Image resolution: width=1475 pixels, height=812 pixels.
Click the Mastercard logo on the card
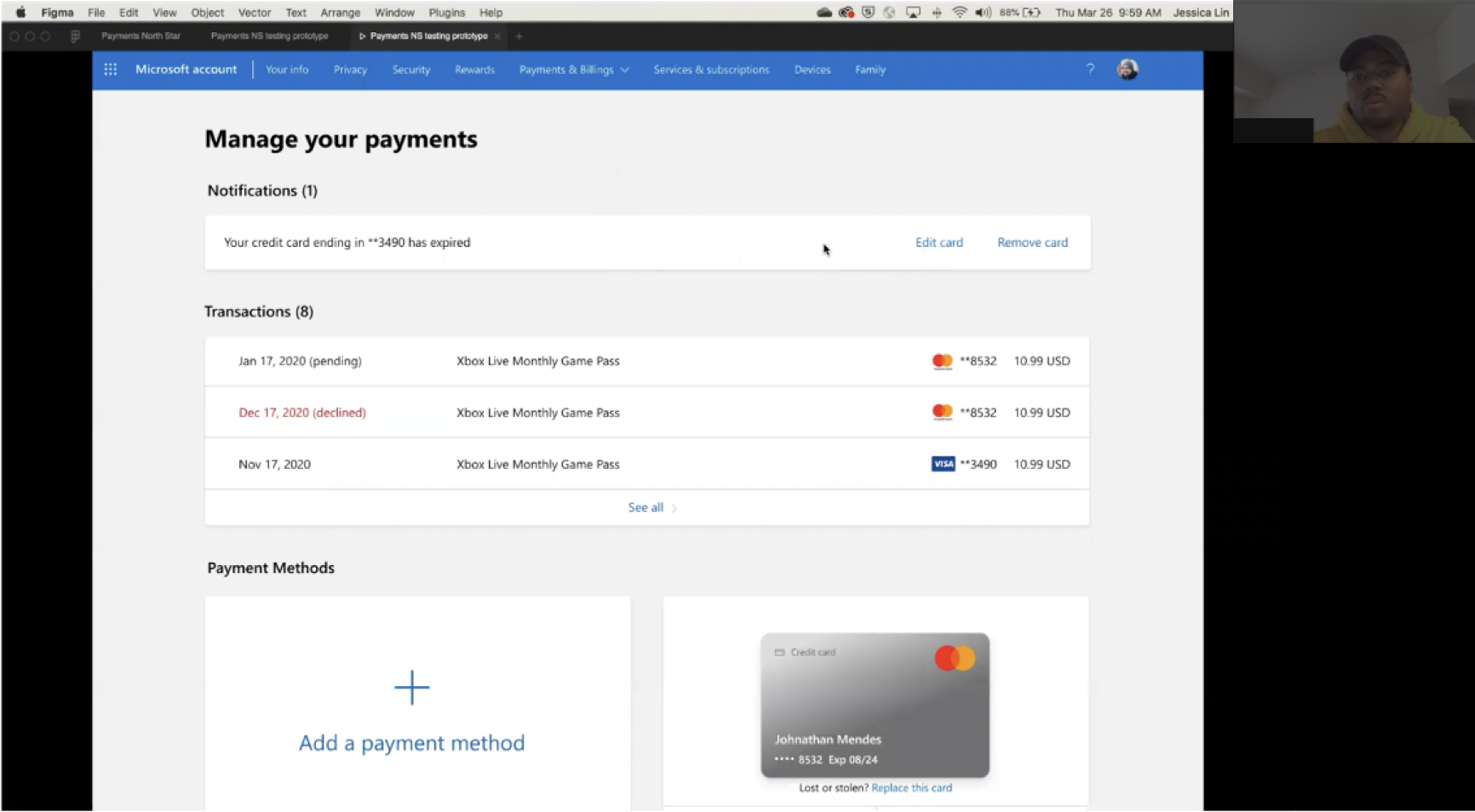pos(955,658)
